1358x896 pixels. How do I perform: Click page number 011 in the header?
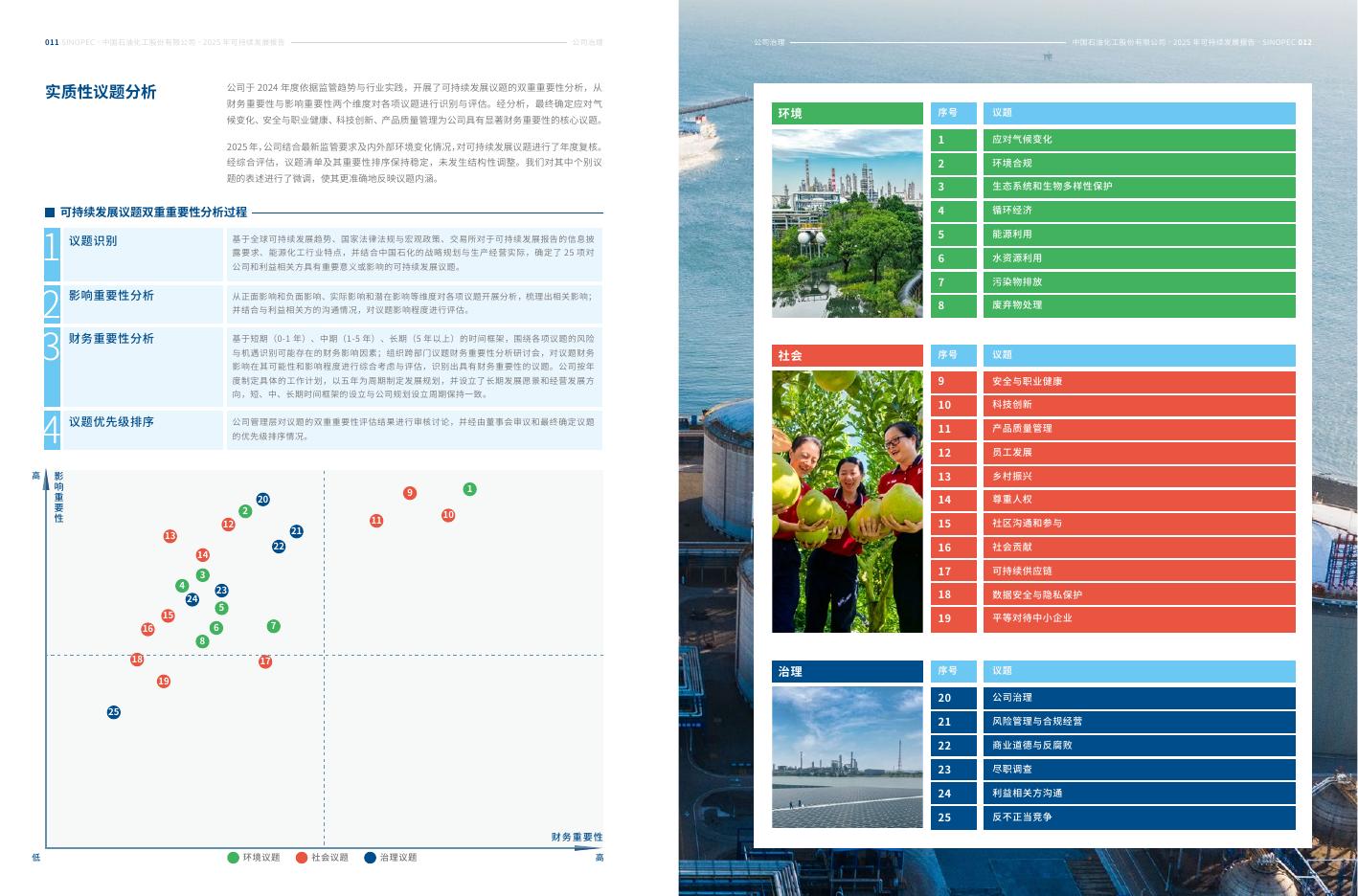click(52, 43)
